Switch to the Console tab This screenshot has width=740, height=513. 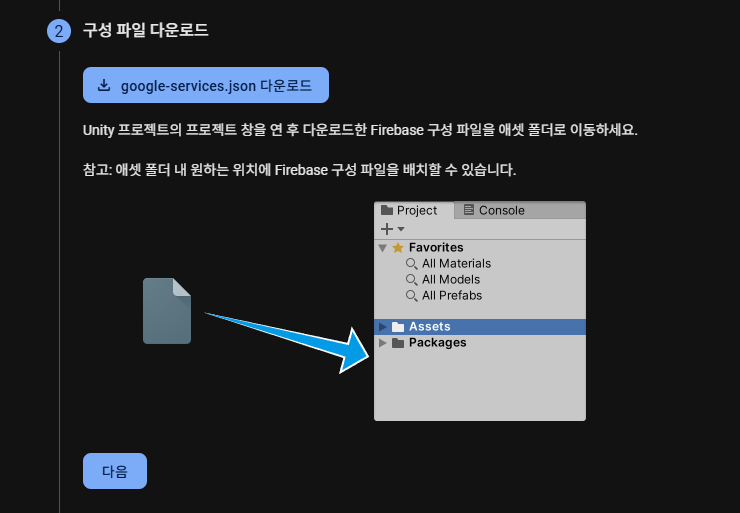pyautogui.click(x=494, y=210)
